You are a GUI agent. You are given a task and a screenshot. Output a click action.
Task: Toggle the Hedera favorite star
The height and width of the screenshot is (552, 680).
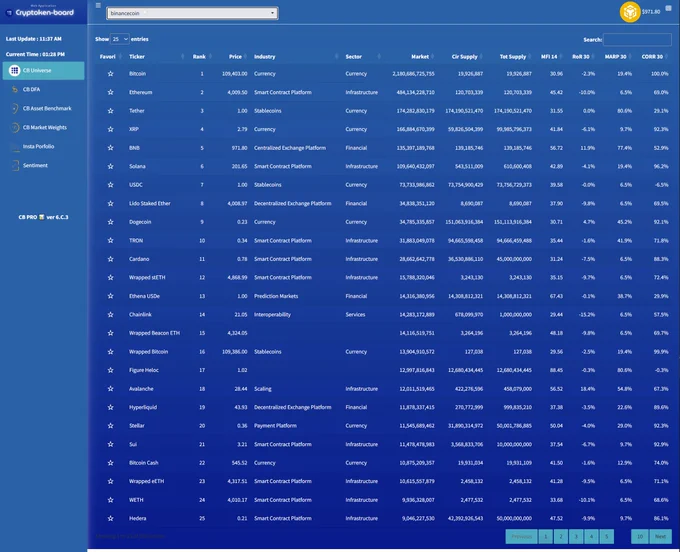pos(111,519)
